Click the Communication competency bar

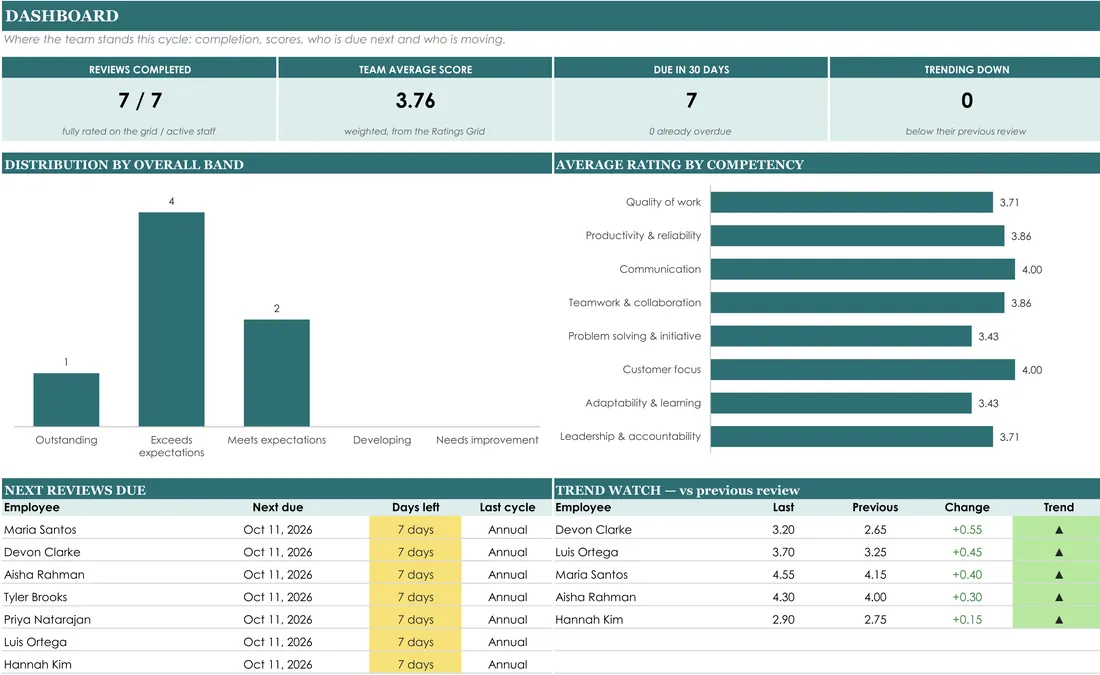pos(863,269)
